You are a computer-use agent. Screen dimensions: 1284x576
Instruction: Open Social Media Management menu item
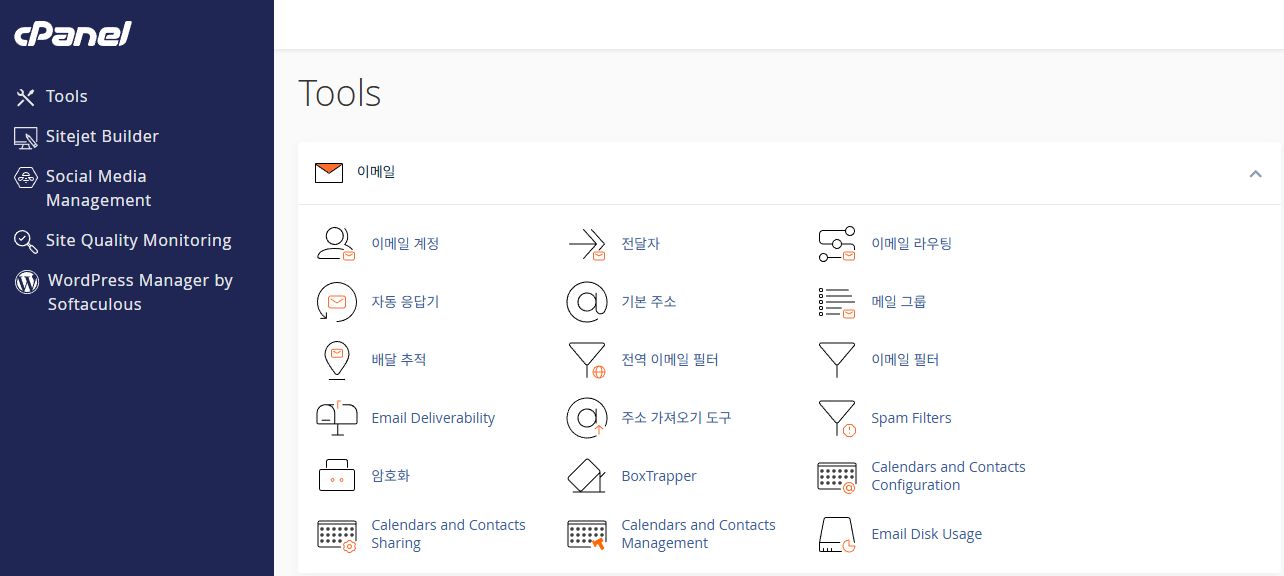point(99,189)
